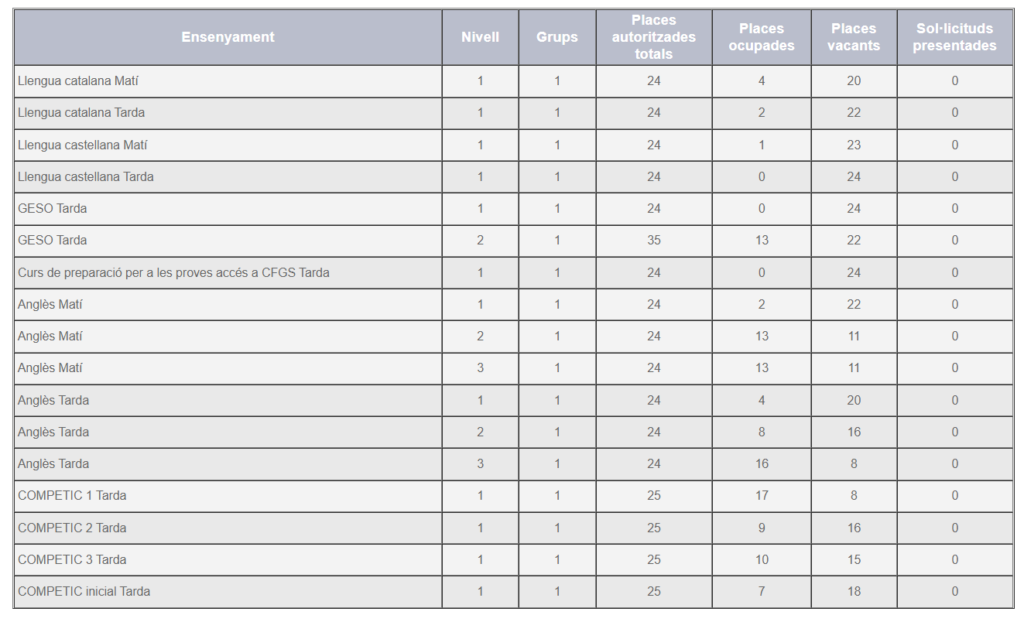
Task: Open the Grups link for COMPETIC inicial Tarda
Action: [557, 591]
